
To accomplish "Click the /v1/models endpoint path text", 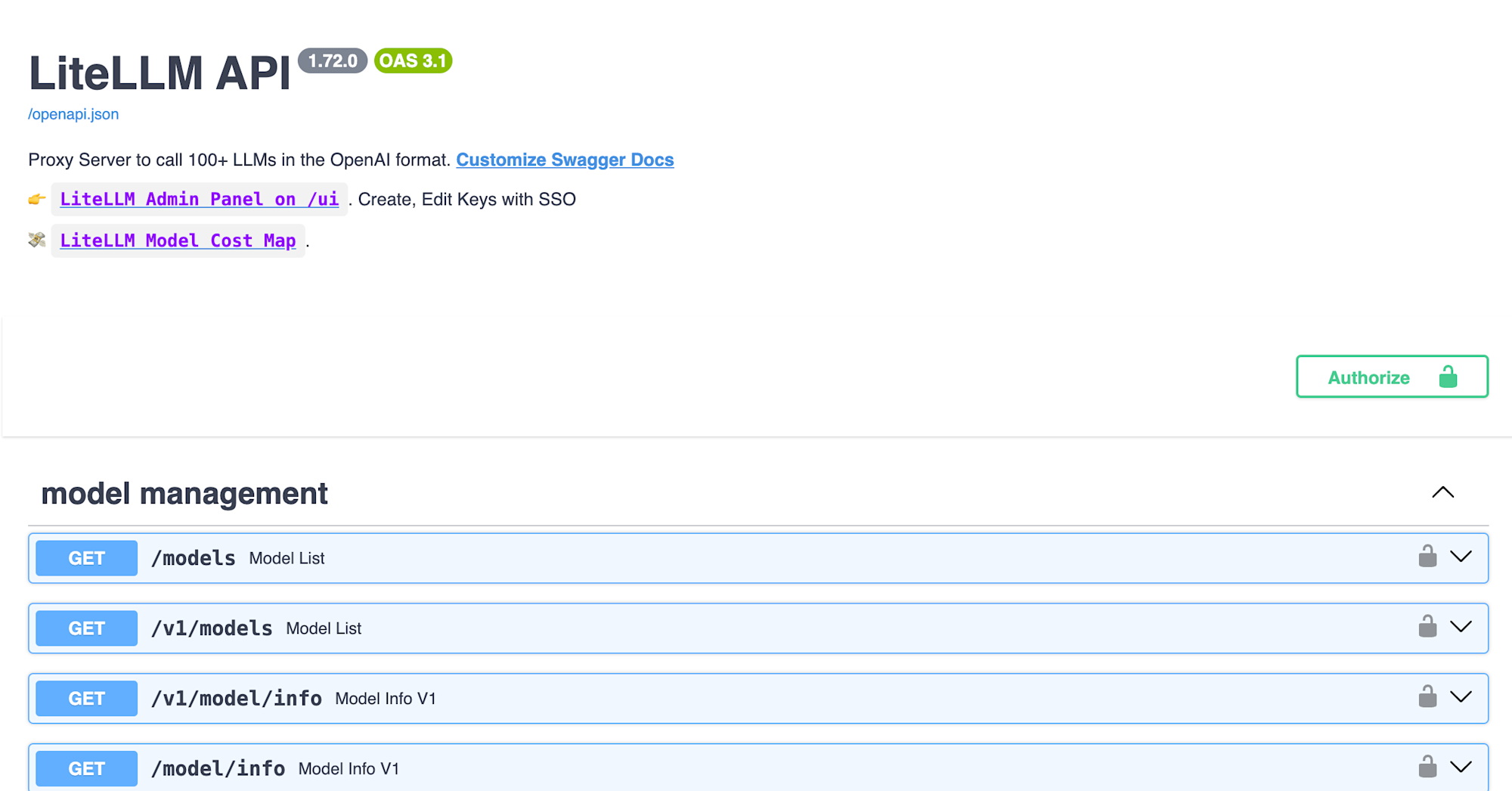I will pyautogui.click(x=212, y=628).
